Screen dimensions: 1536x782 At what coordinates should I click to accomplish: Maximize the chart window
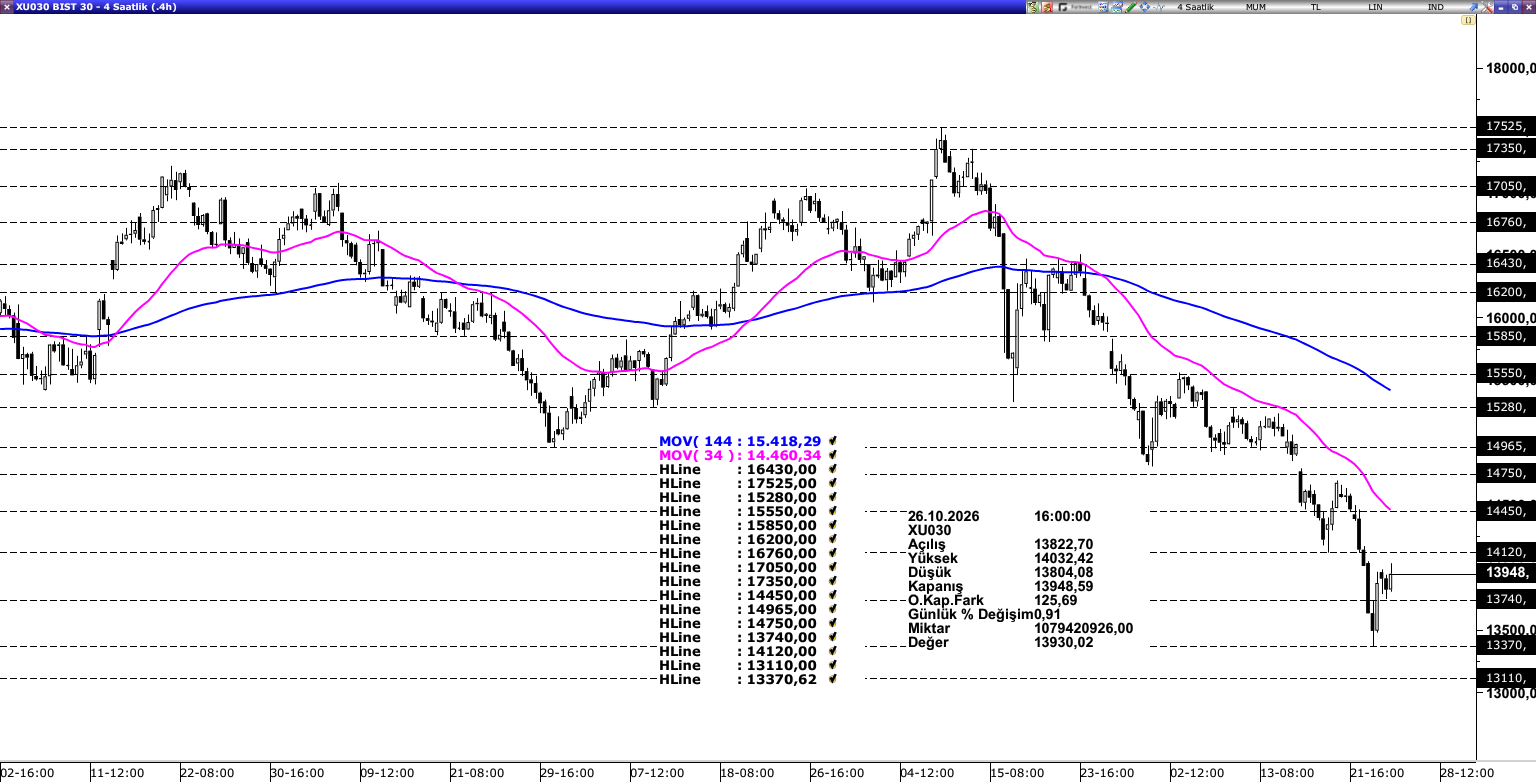point(1514,7)
